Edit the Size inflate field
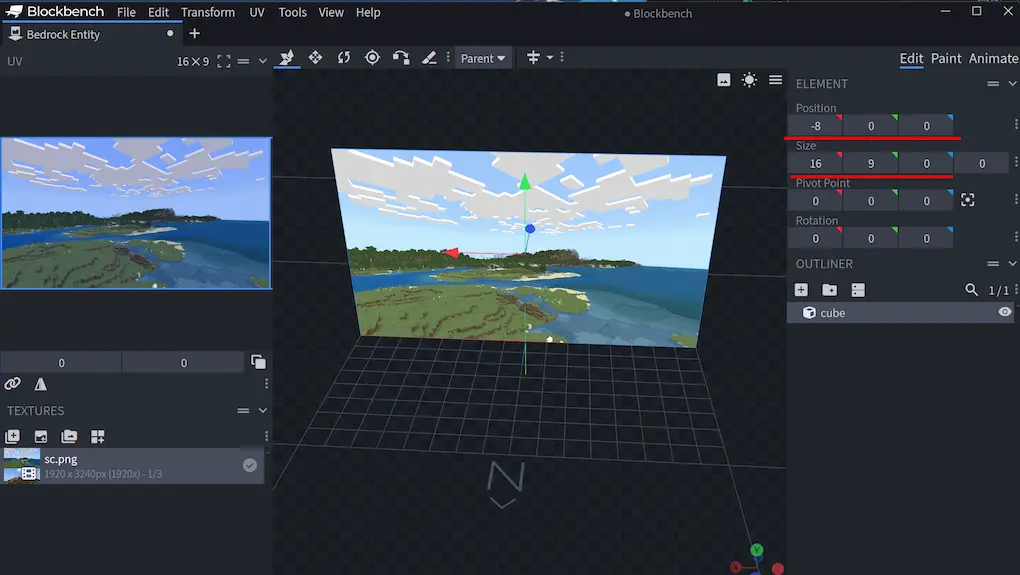Viewport: 1020px width, 575px height. click(982, 164)
